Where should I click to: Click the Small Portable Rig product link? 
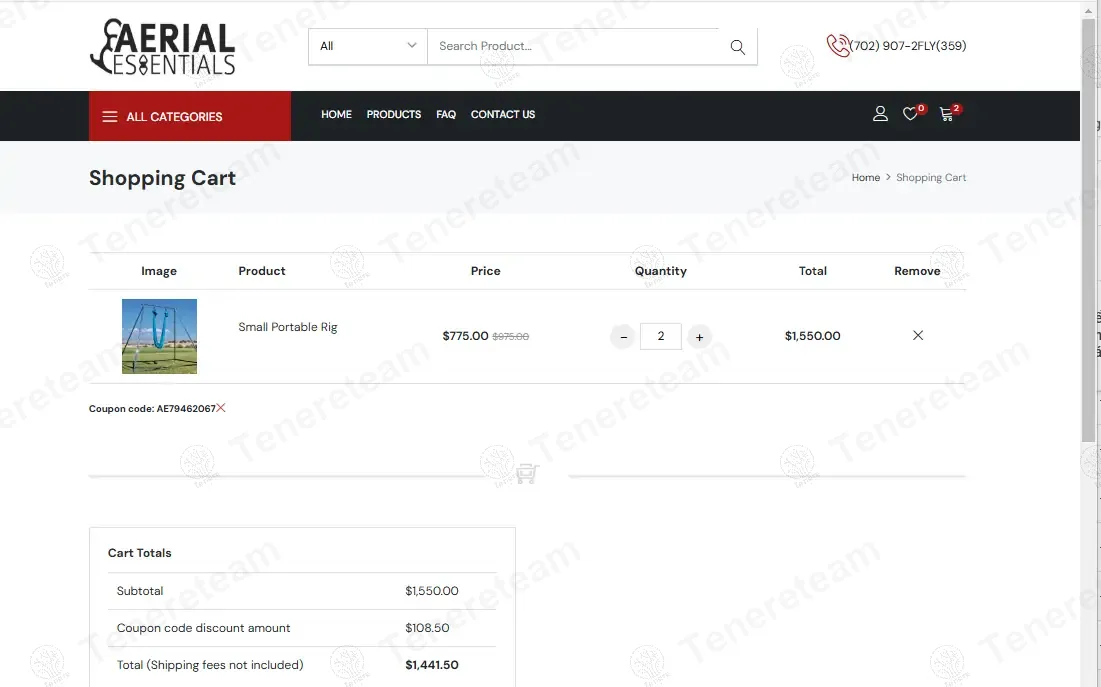pyautogui.click(x=287, y=327)
